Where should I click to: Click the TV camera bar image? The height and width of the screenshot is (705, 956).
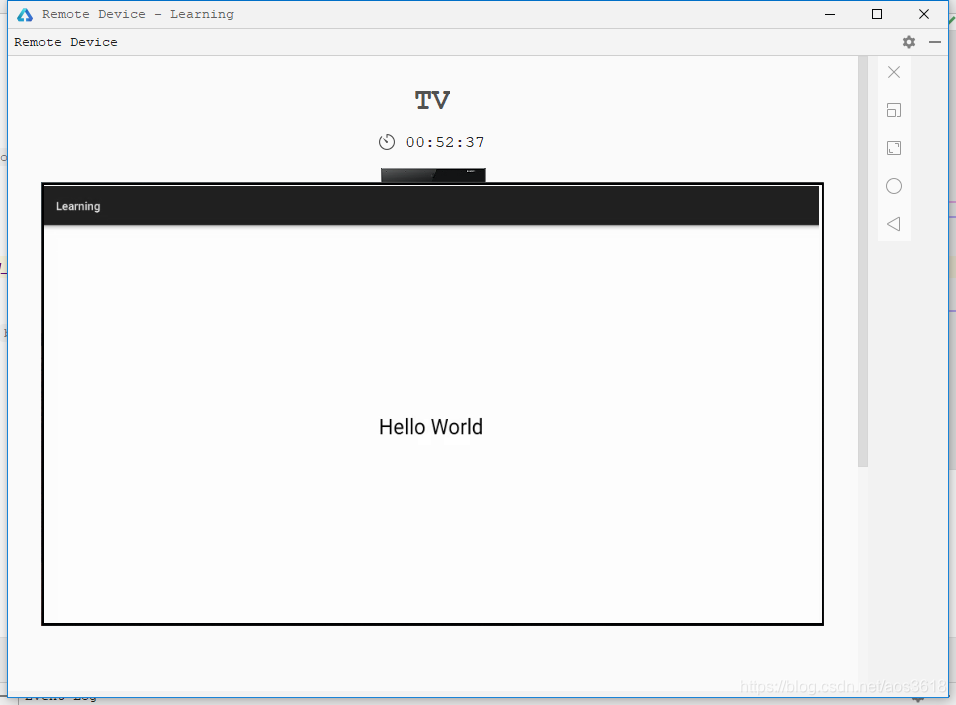(433, 175)
